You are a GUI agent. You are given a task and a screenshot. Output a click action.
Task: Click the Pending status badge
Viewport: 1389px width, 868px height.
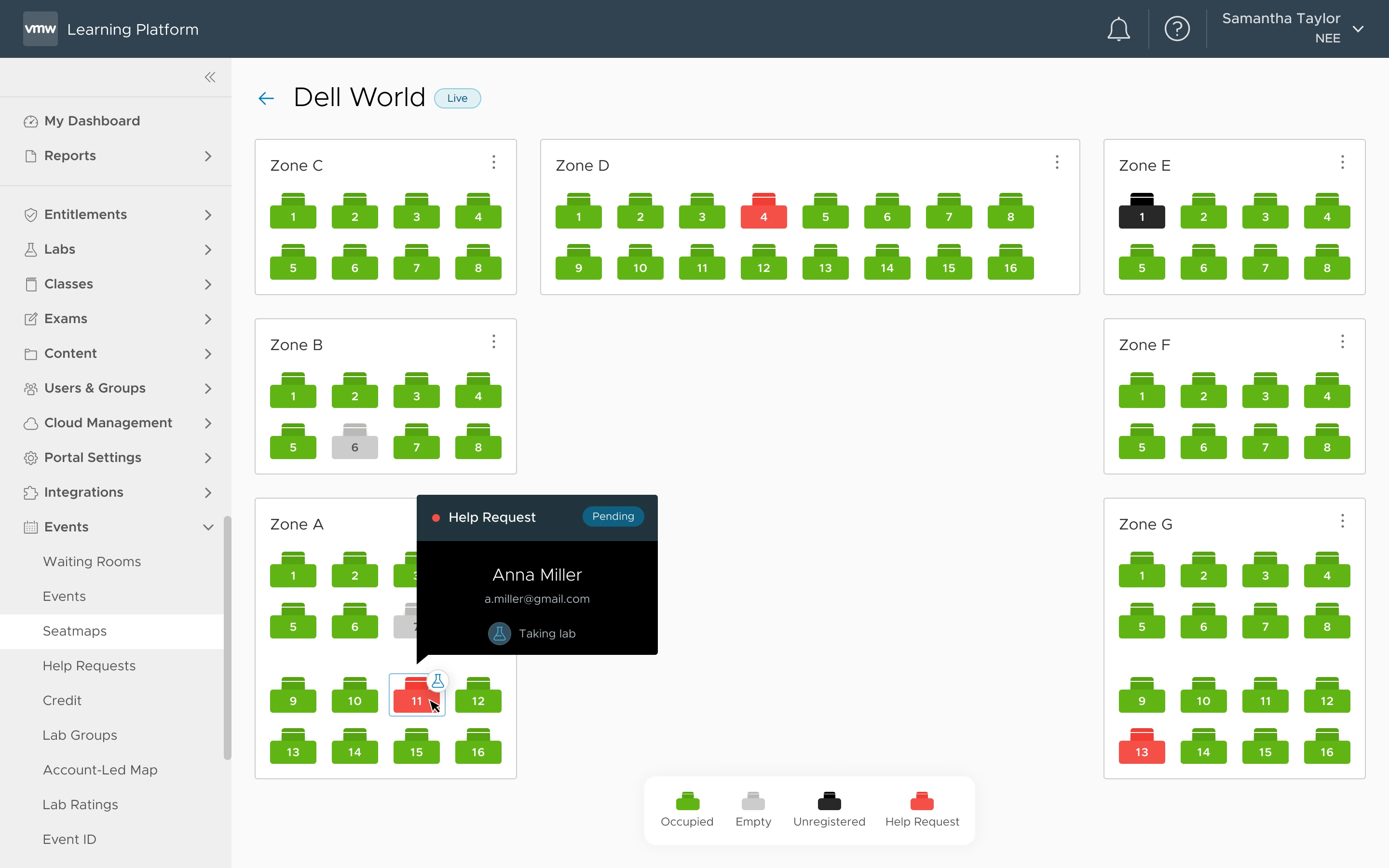(613, 516)
